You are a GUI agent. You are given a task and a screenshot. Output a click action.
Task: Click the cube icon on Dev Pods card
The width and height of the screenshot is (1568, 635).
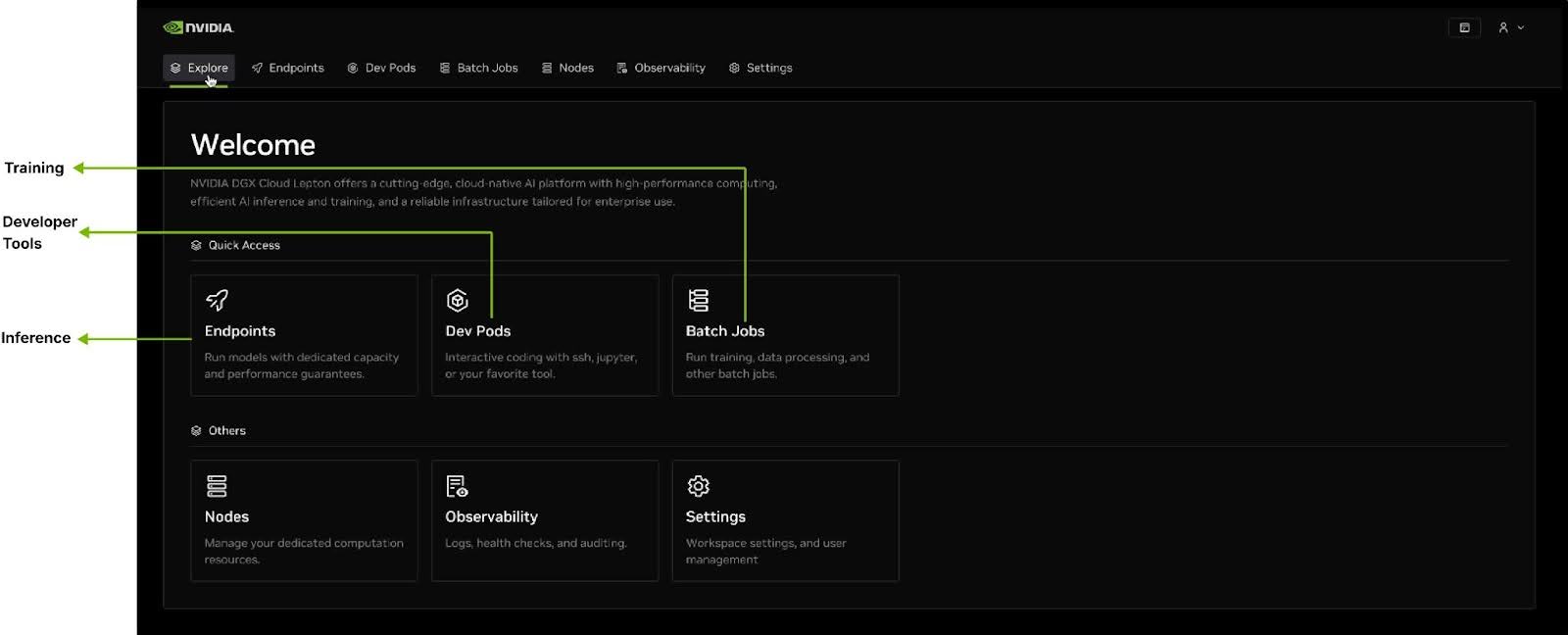tap(457, 300)
